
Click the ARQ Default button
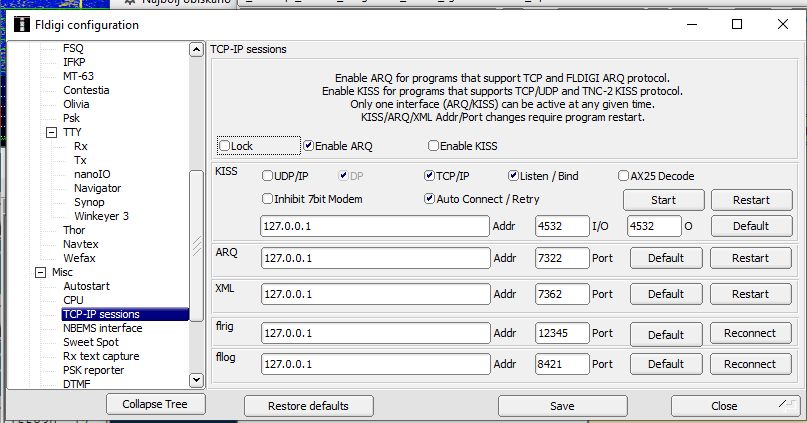click(x=666, y=258)
